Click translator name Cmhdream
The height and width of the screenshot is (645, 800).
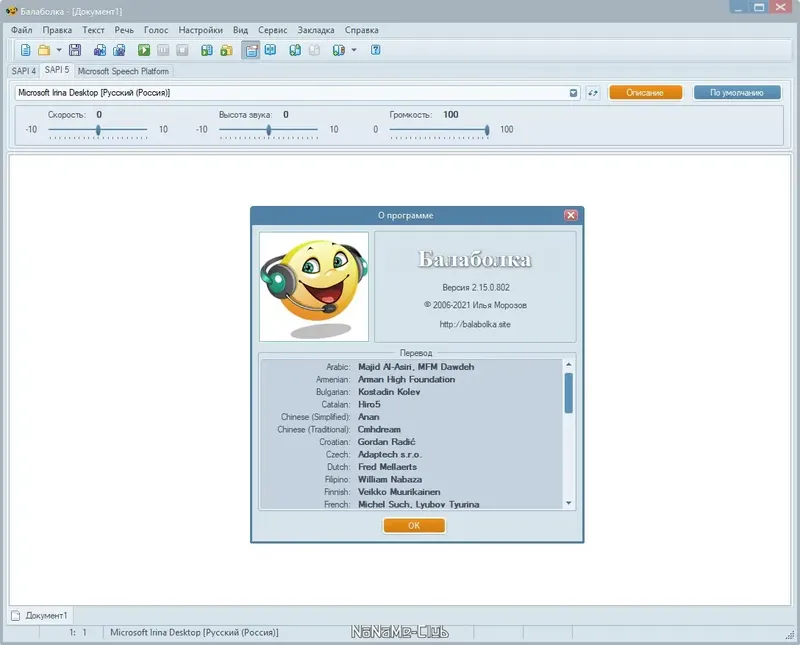(x=379, y=430)
